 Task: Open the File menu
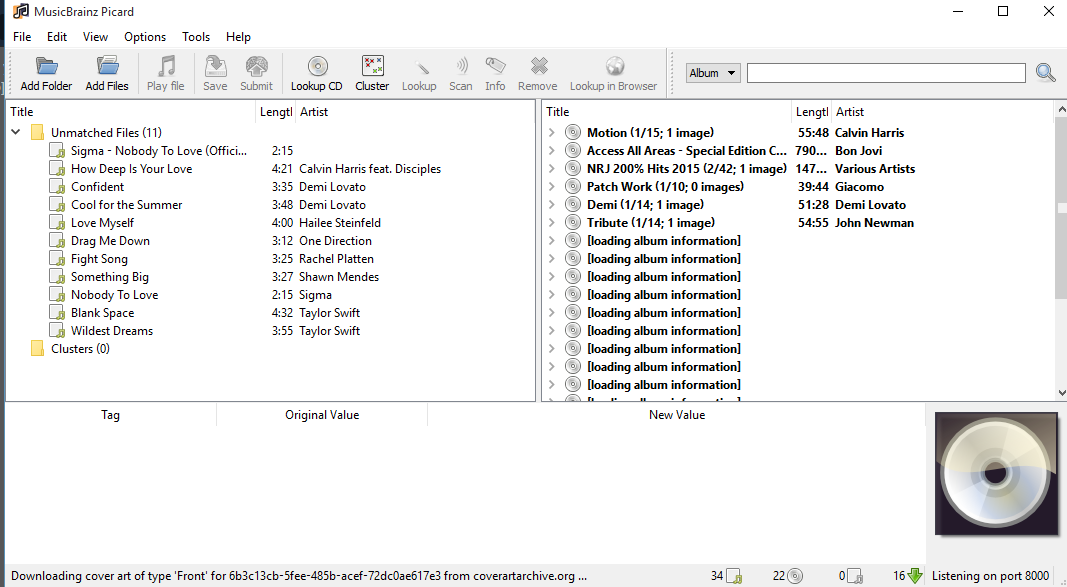[x=22, y=37]
